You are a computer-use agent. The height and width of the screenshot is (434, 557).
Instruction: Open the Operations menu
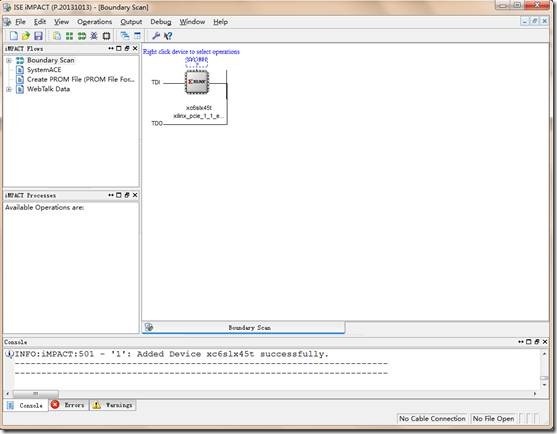coord(94,22)
